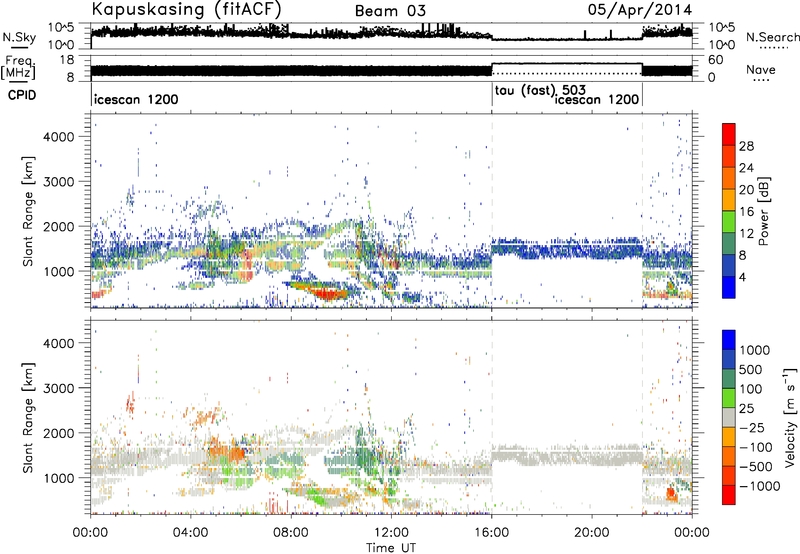Click the 'CPID' row label
The height and width of the screenshot is (554, 800).
pyautogui.click(x=22, y=95)
